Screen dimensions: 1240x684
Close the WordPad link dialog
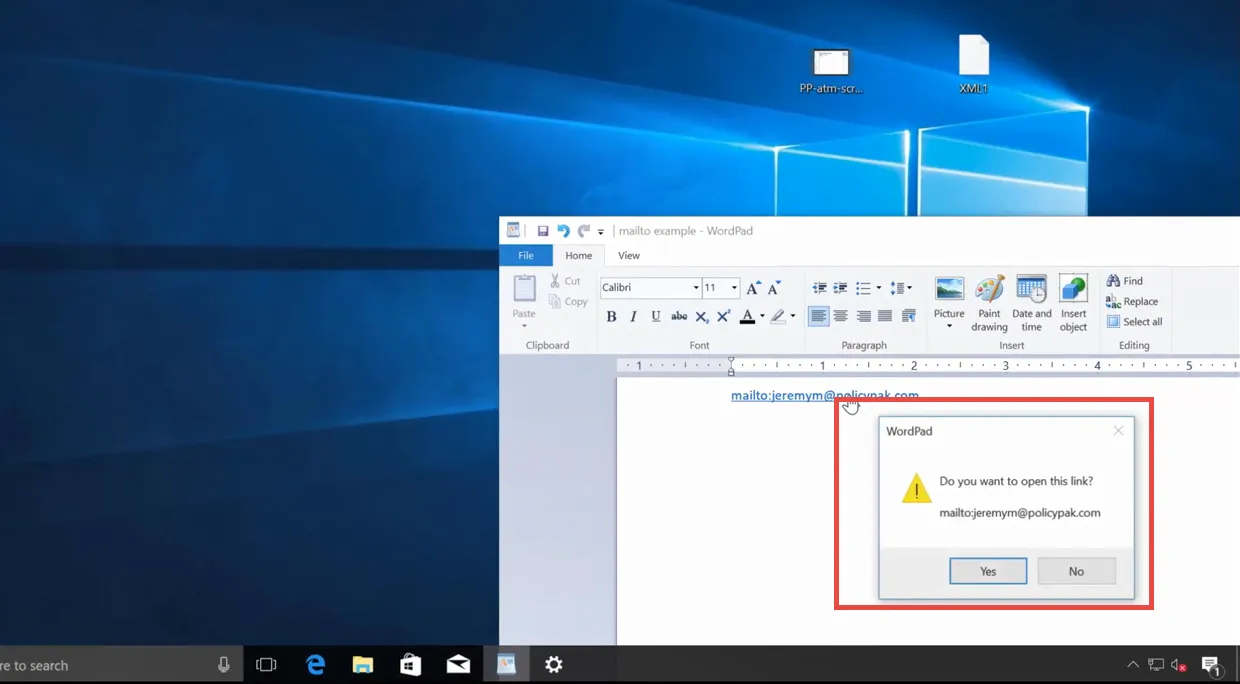coord(1118,431)
